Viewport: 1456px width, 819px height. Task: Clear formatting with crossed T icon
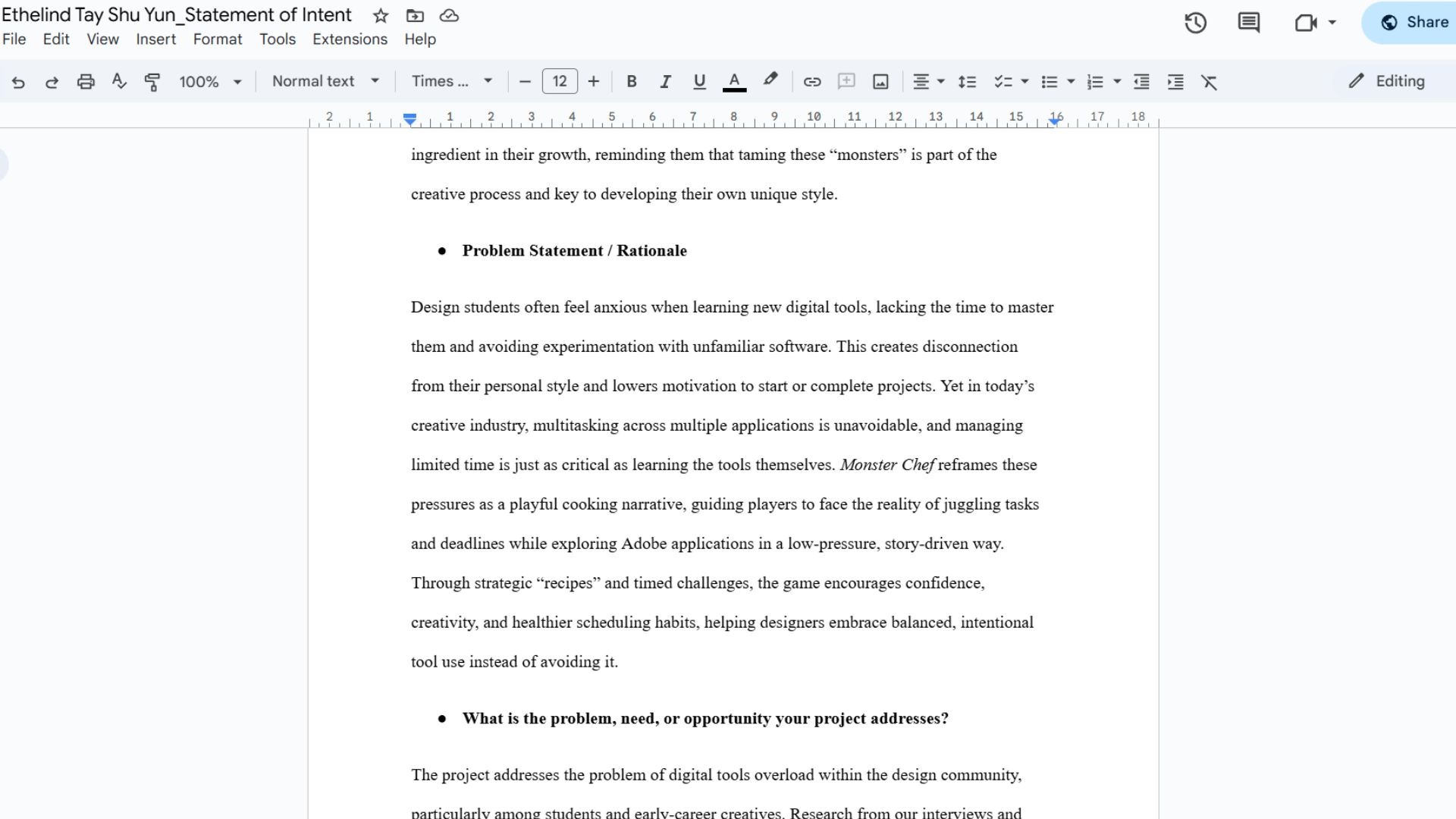tap(1209, 82)
